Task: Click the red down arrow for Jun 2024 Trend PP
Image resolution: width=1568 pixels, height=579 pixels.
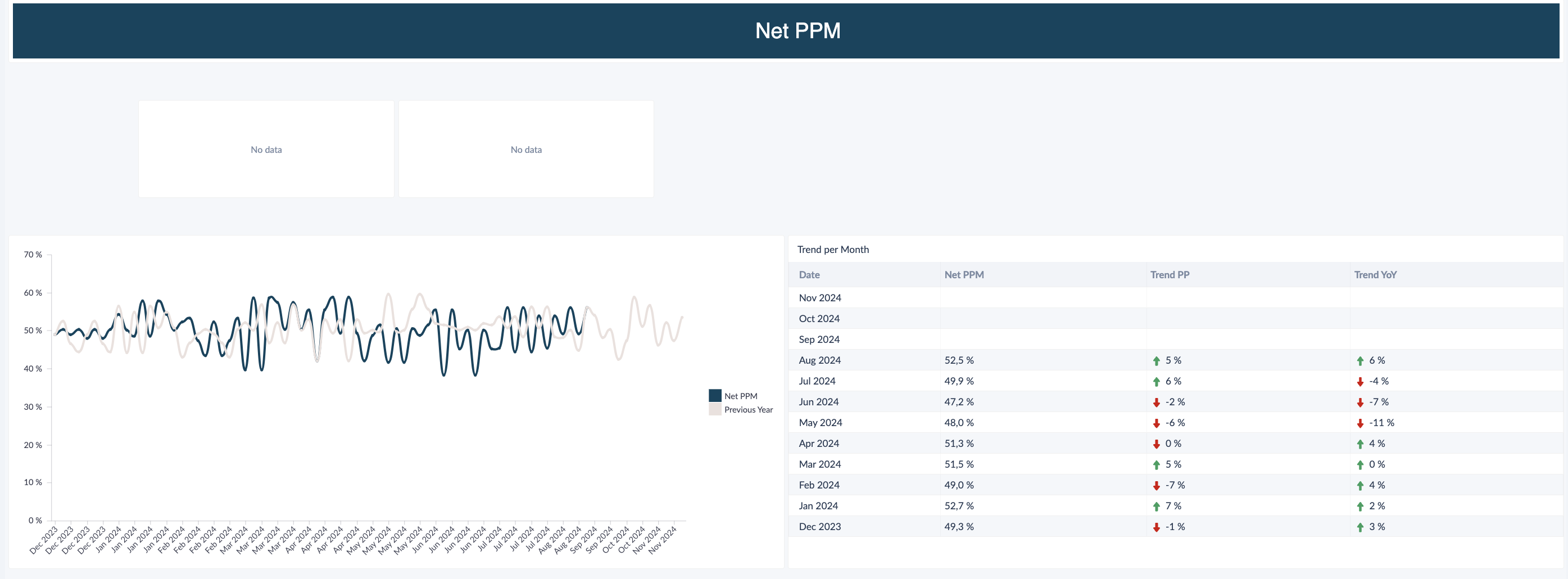Action: coord(1157,402)
